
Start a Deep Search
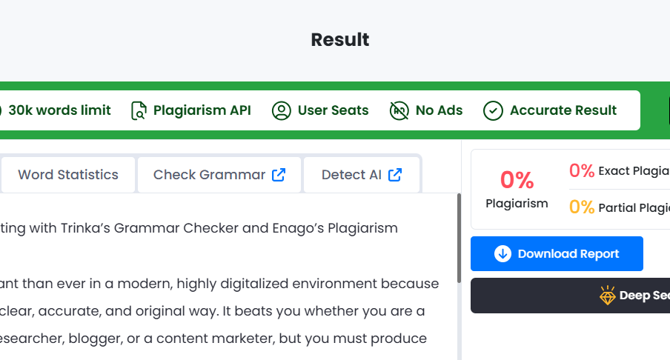click(x=570, y=296)
